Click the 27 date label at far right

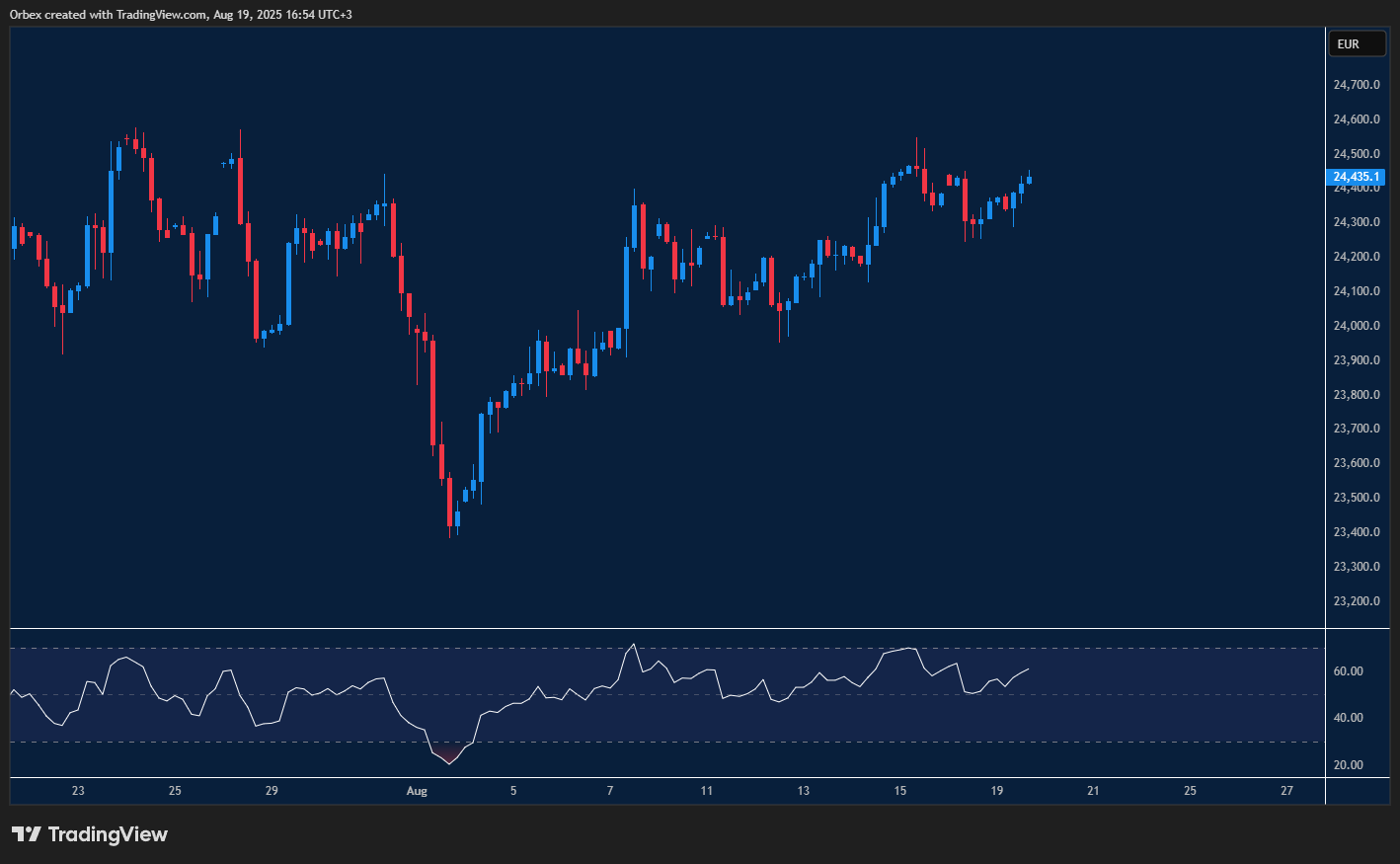click(x=1286, y=791)
